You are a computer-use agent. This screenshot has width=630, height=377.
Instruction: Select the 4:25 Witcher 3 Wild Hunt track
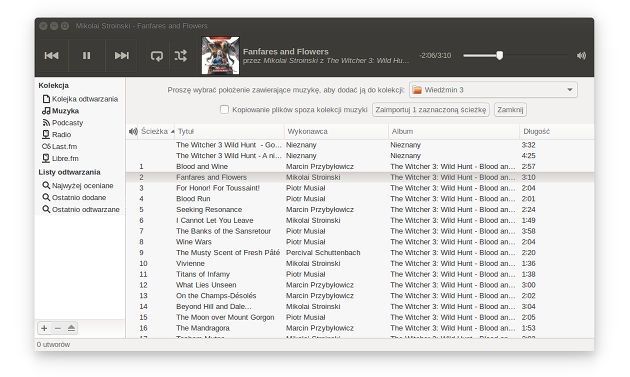pyautogui.click(x=360, y=156)
